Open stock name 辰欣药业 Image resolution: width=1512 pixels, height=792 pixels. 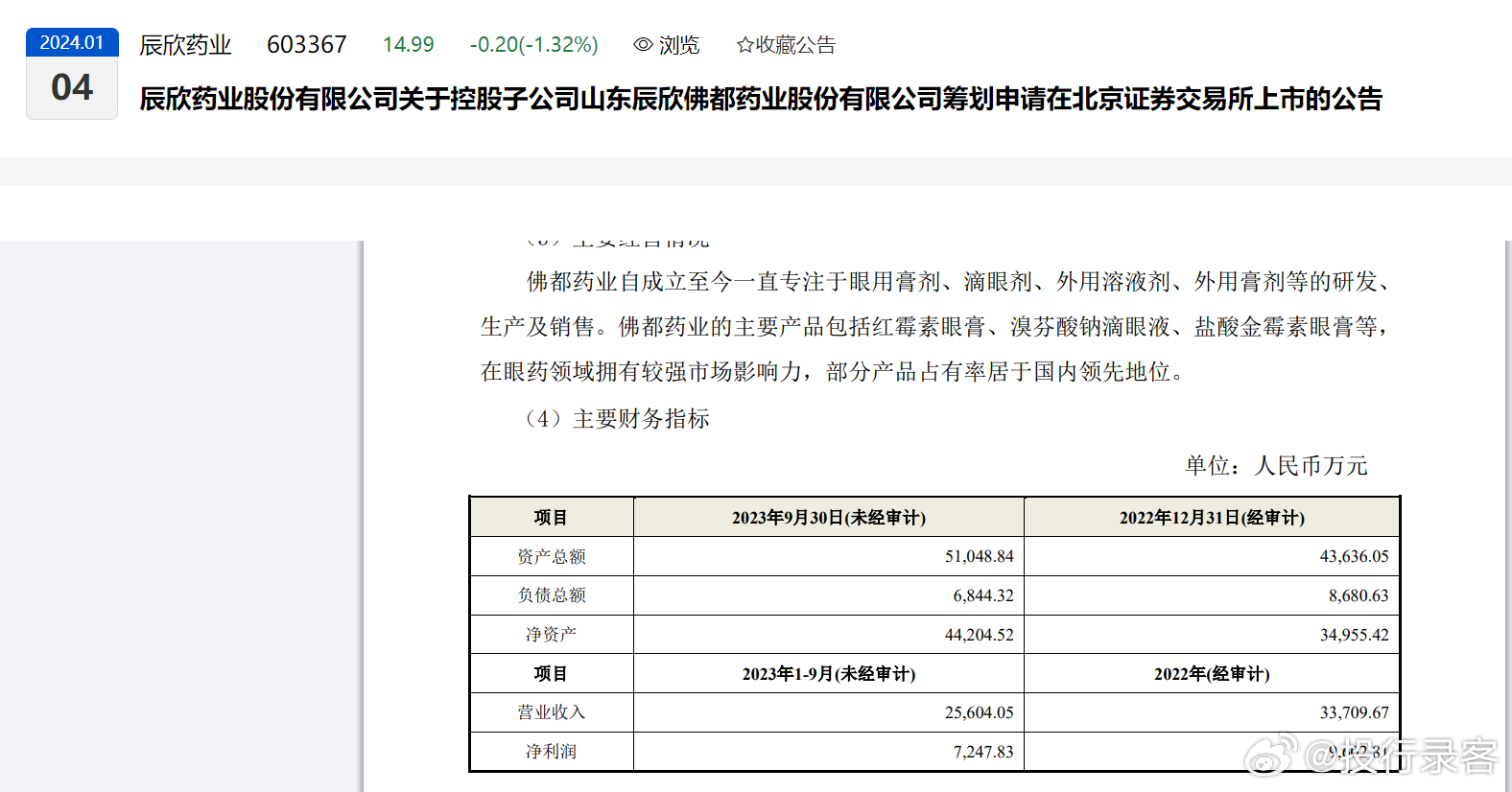185,45
